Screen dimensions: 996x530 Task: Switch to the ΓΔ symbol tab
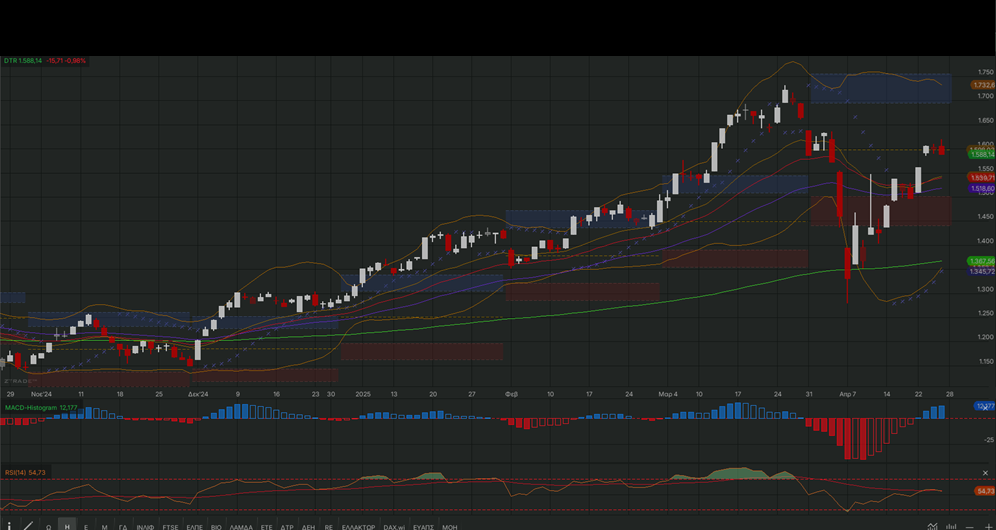click(123, 527)
